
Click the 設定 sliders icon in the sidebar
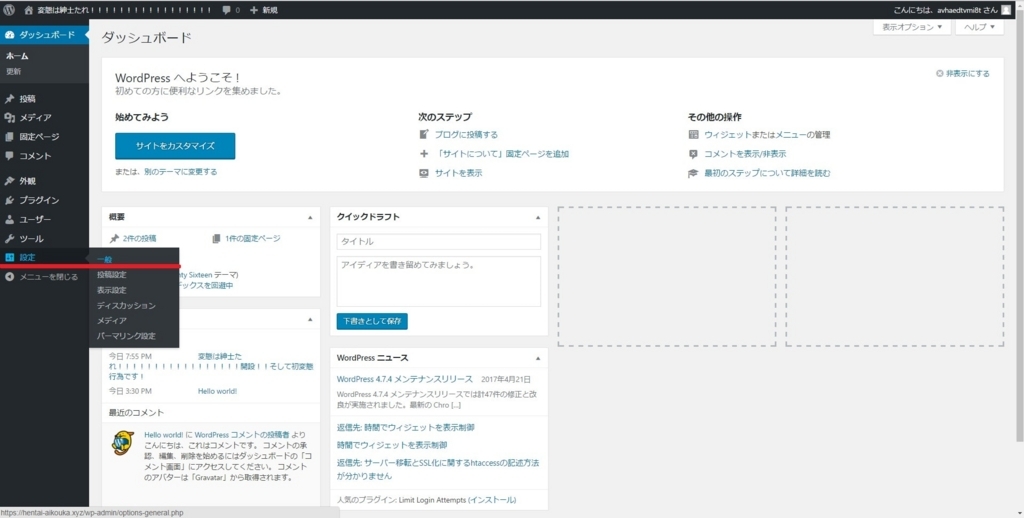click(x=9, y=257)
